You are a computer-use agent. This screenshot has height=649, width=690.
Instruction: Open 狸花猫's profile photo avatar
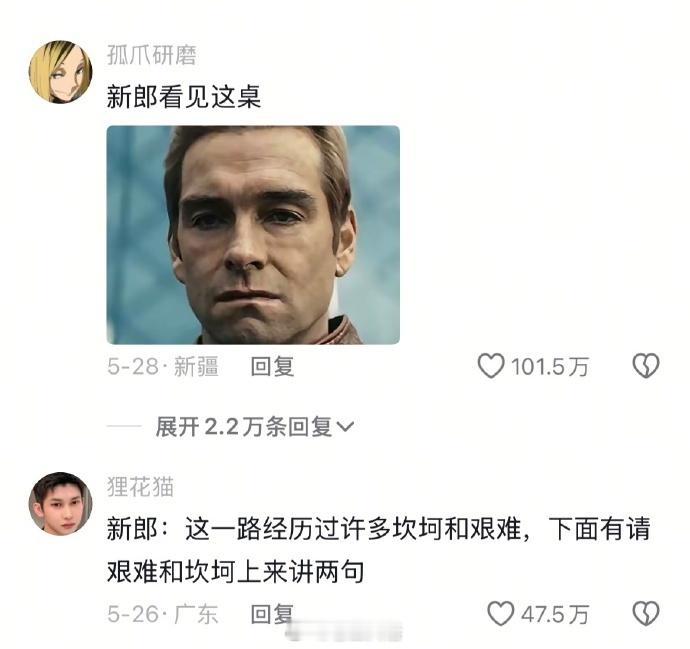pos(60,504)
